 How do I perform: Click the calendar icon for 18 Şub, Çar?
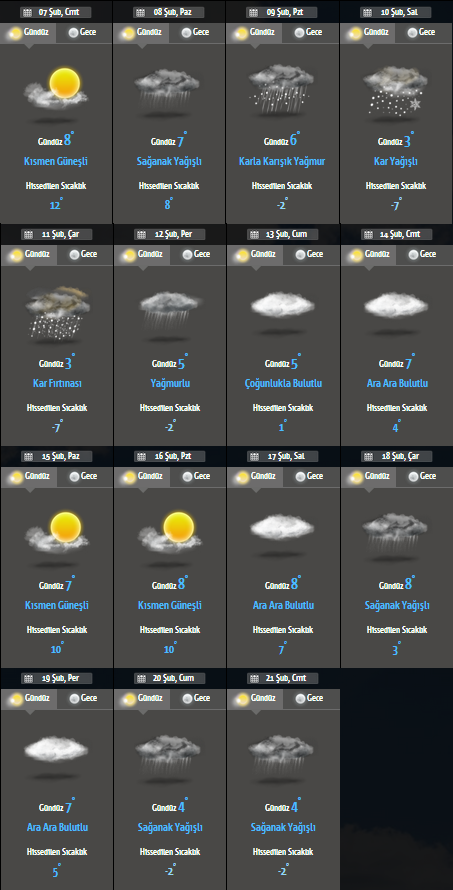(x=370, y=456)
